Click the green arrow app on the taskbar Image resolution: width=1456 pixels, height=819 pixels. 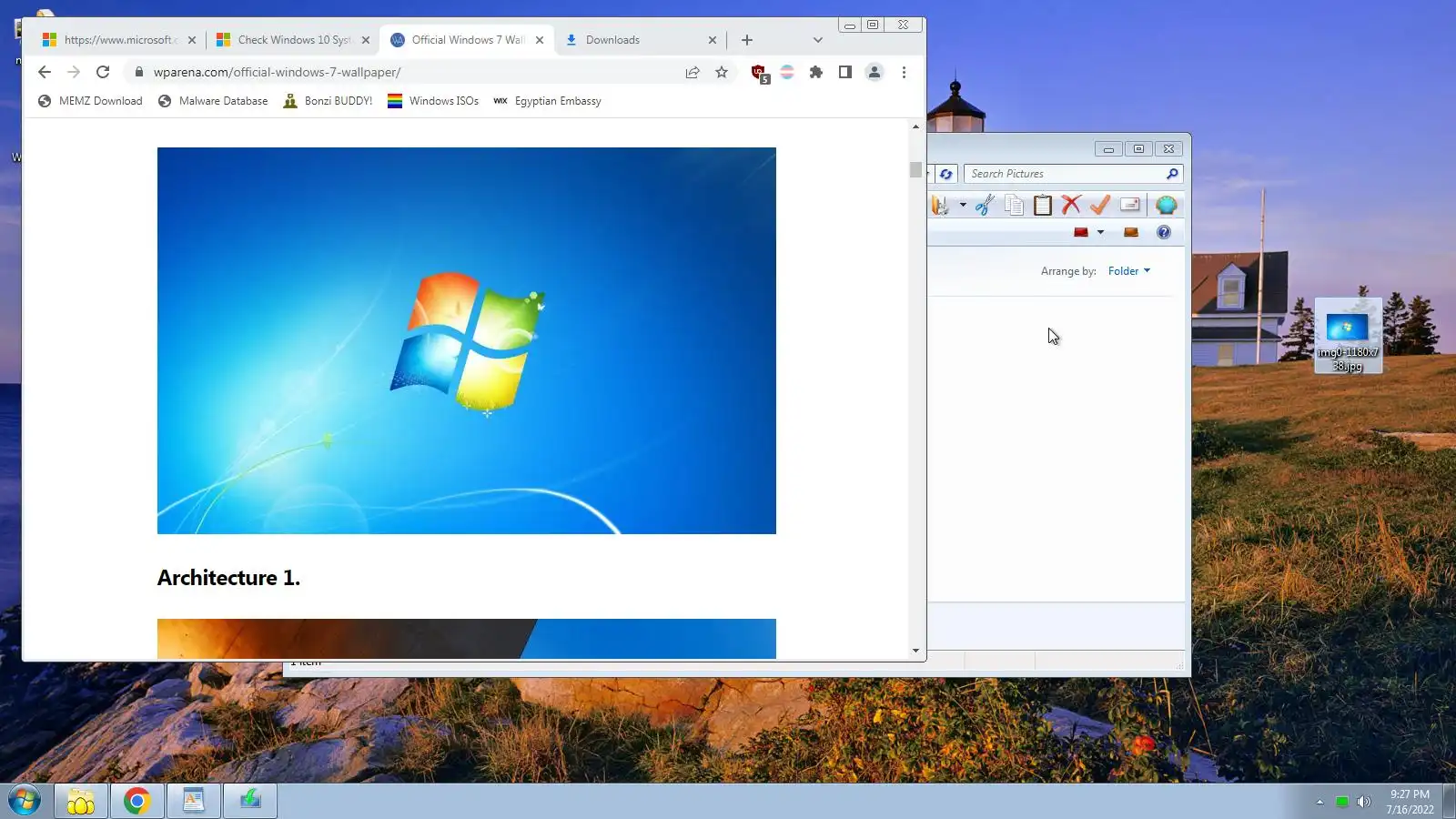(x=250, y=801)
